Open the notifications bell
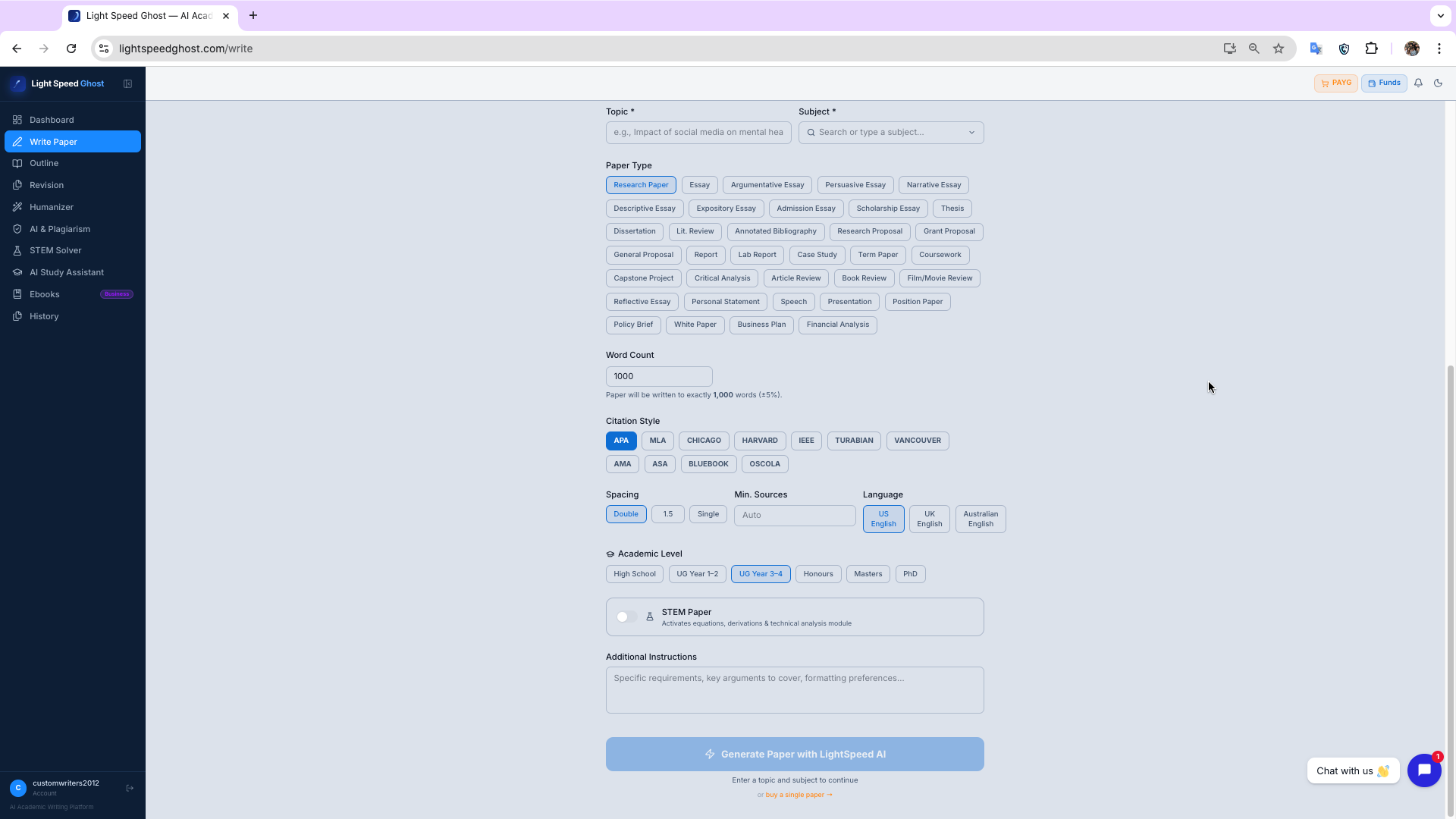The image size is (1456, 819). [x=1418, y=83]
